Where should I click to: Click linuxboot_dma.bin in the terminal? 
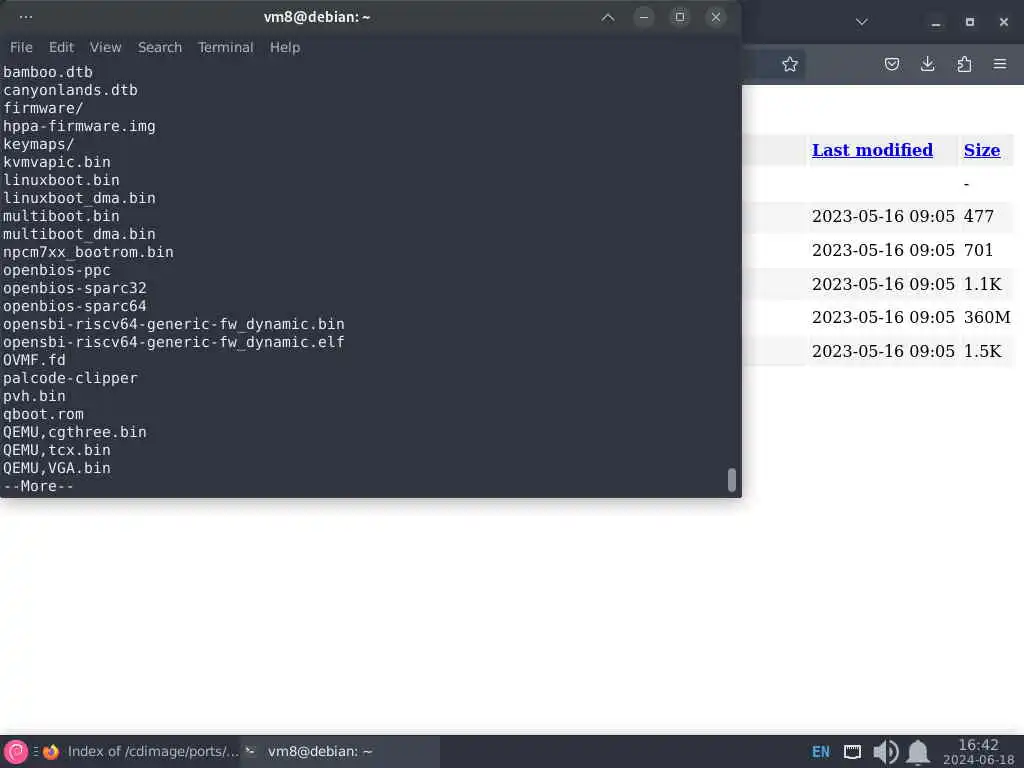tap(79, 198)
